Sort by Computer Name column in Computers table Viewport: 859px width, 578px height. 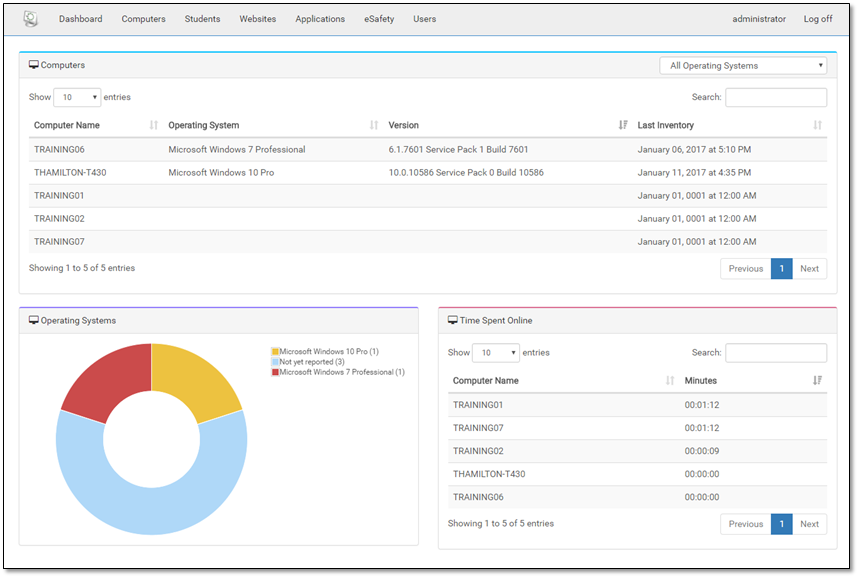(x=154, y=125)
